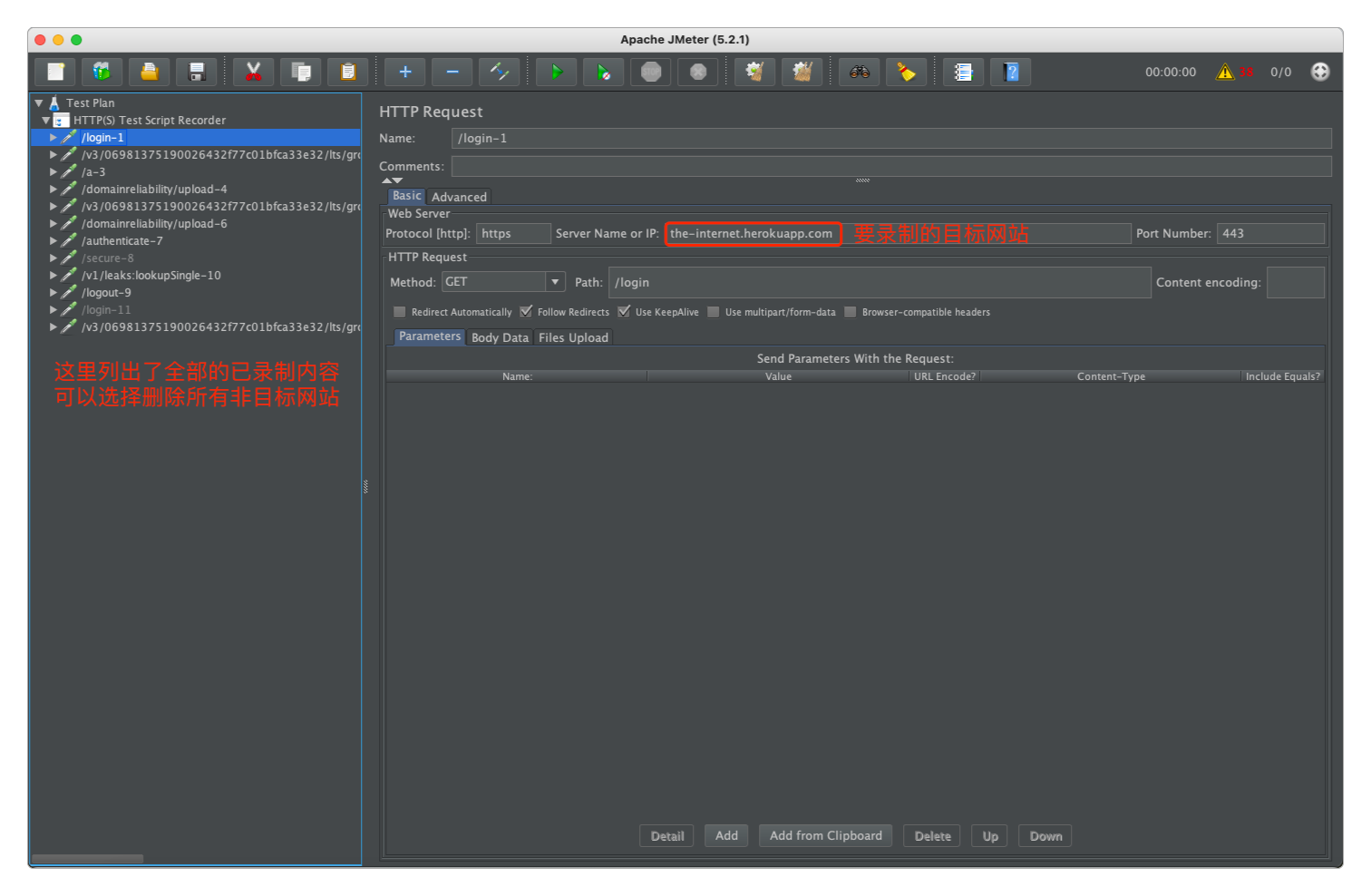The image size is (1371, 896).
Task: Open Search with binoculars icon
Action: pyautogui.click(x=860, y=72)
